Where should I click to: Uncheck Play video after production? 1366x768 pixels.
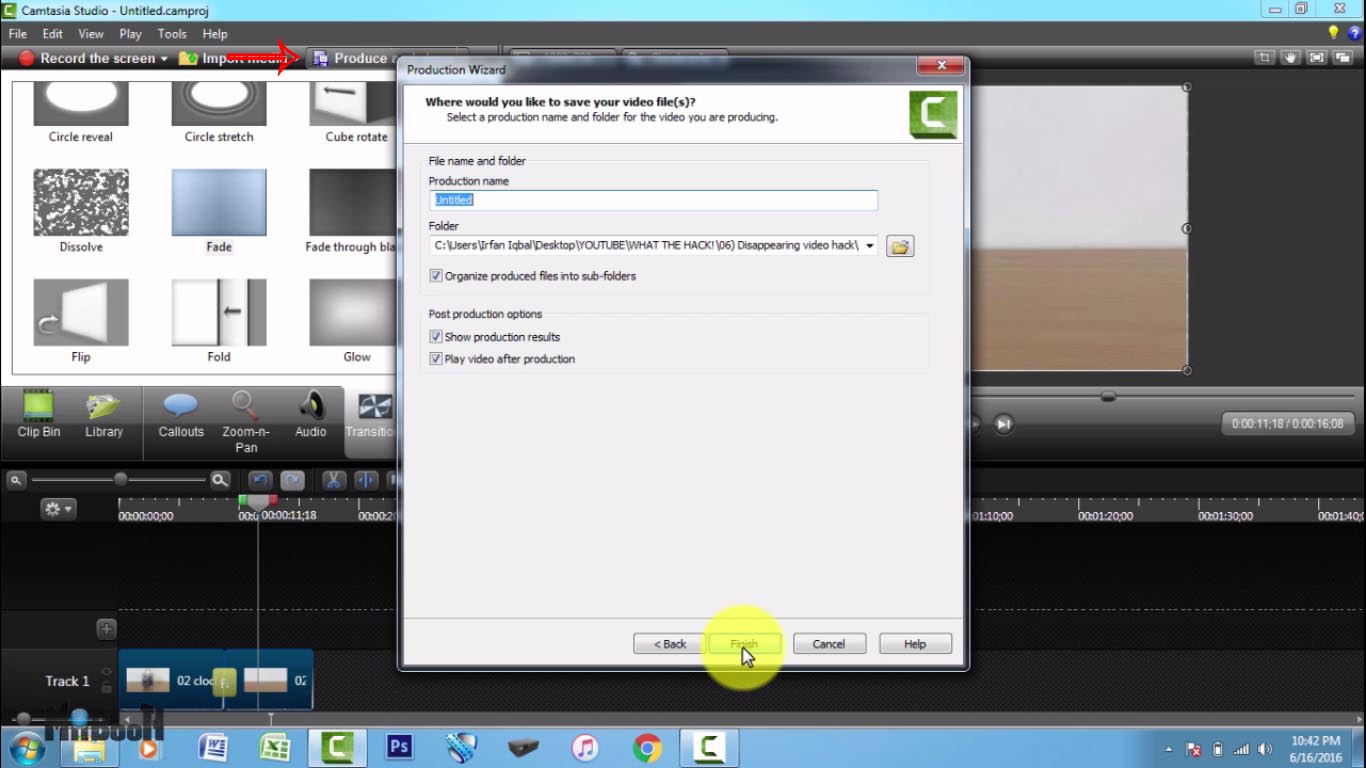click(x=435, y=358)
